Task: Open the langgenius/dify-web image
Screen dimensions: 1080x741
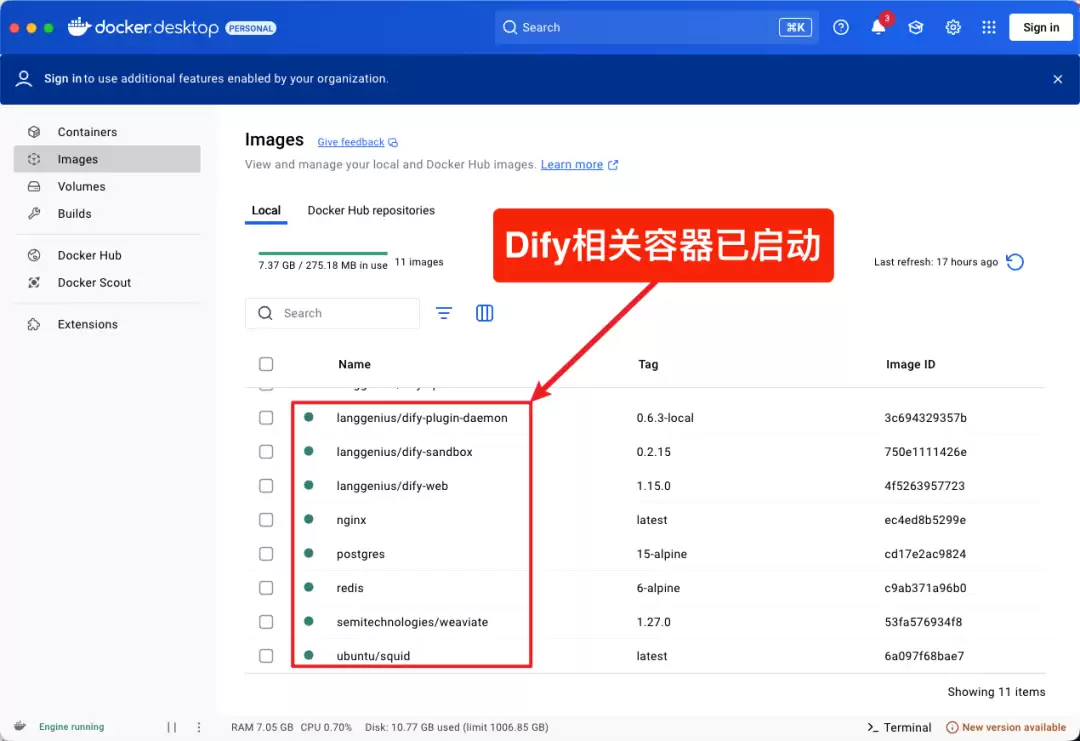Action: coord(392,486)
